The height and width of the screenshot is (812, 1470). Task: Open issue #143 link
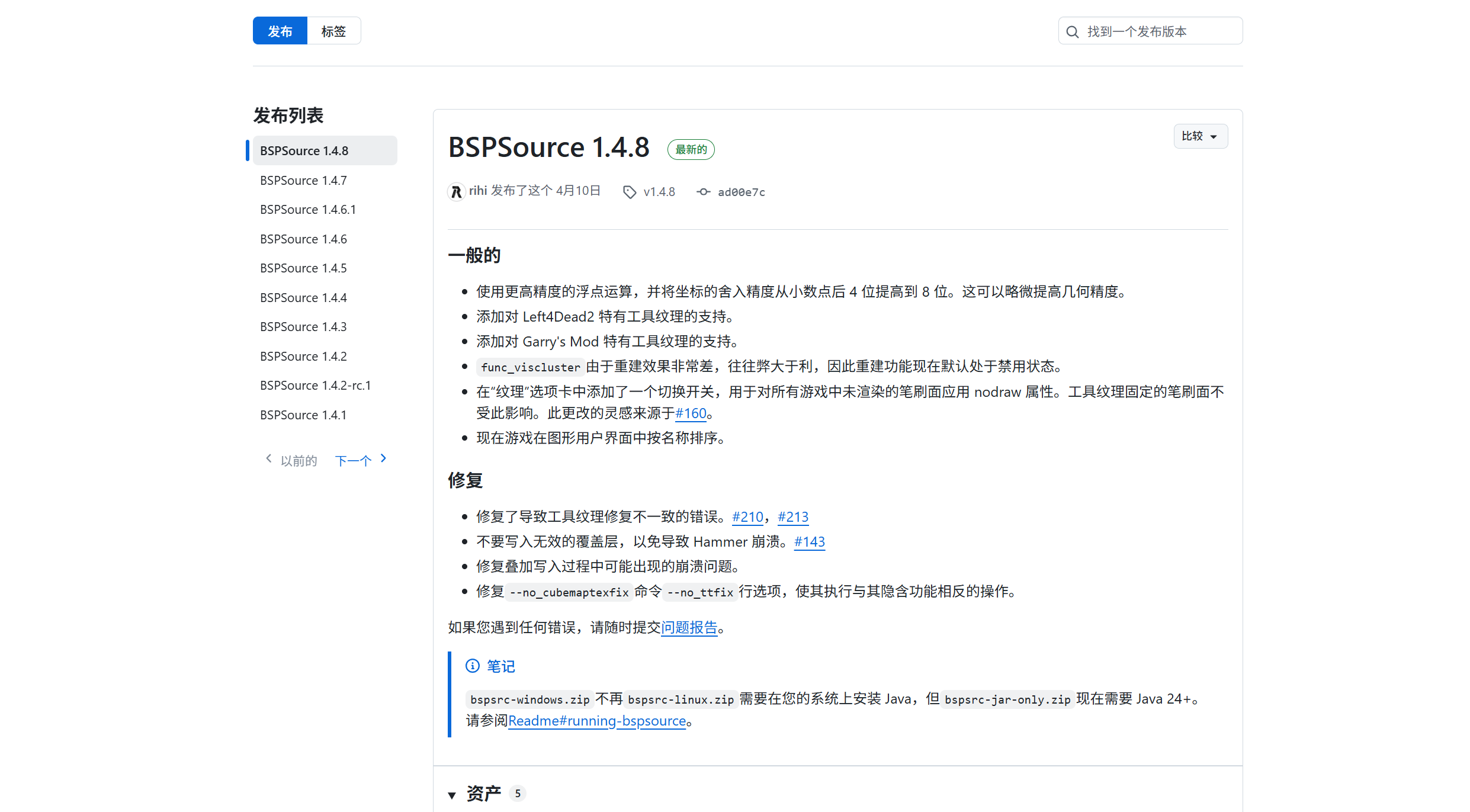809,542
